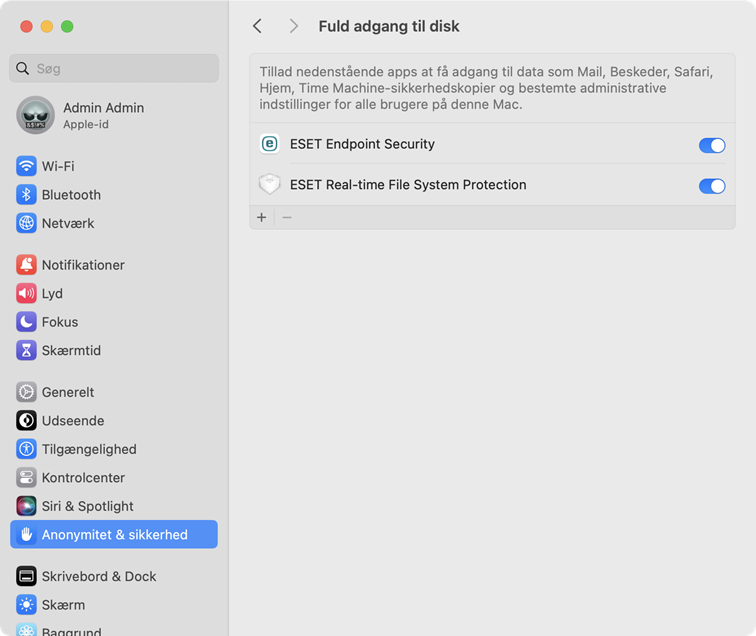Open Fokus moon icon
The width and height of the screenshot is (756, 636).
click(x=26, y=322)
